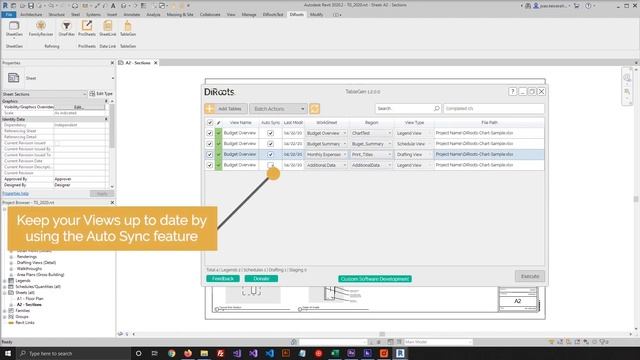The width and height of the screenshot is (640, 360).
Task: Enable Auto Sync for Additional Data row
Action: pos(270,165)
